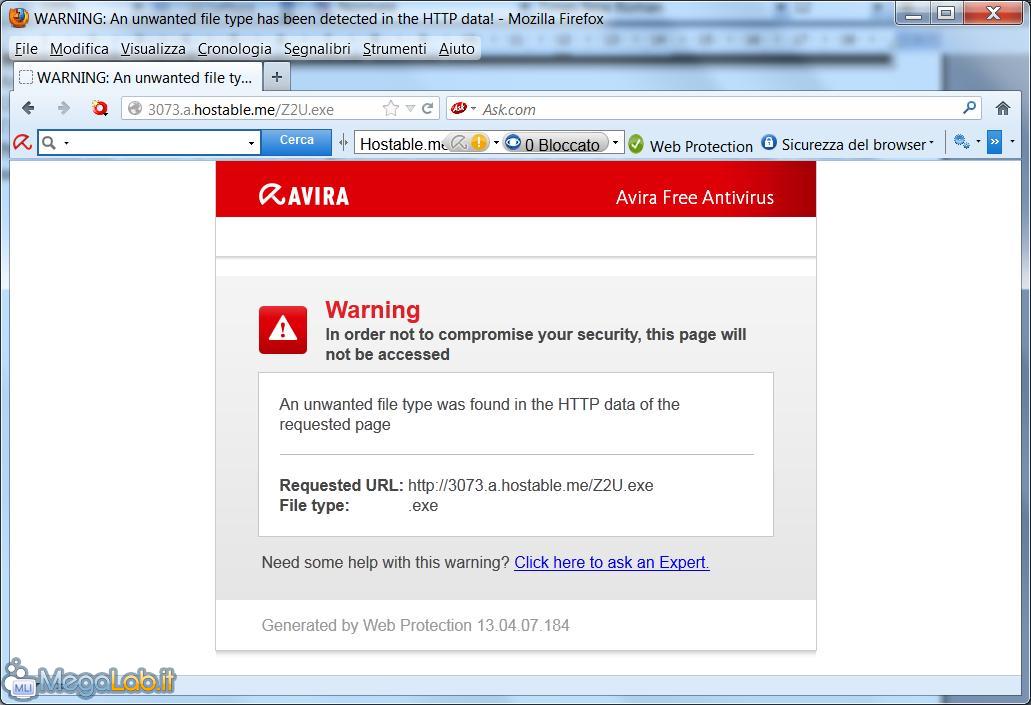1031x705 pixels.
Task: Maximize the Firefox window
Action: [946, 13]
